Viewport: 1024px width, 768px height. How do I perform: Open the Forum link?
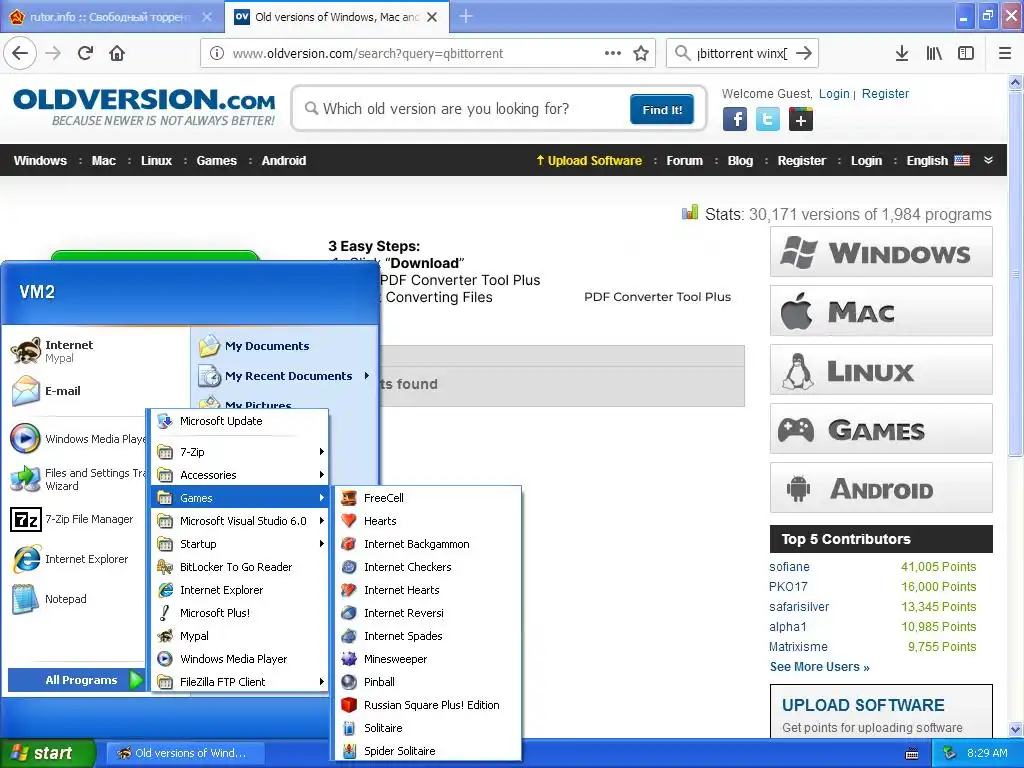[684, 161]
